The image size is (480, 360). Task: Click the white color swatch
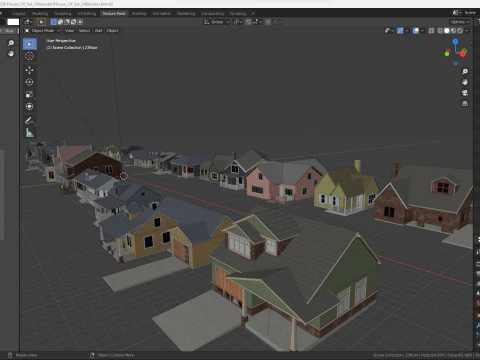[13, 22]
